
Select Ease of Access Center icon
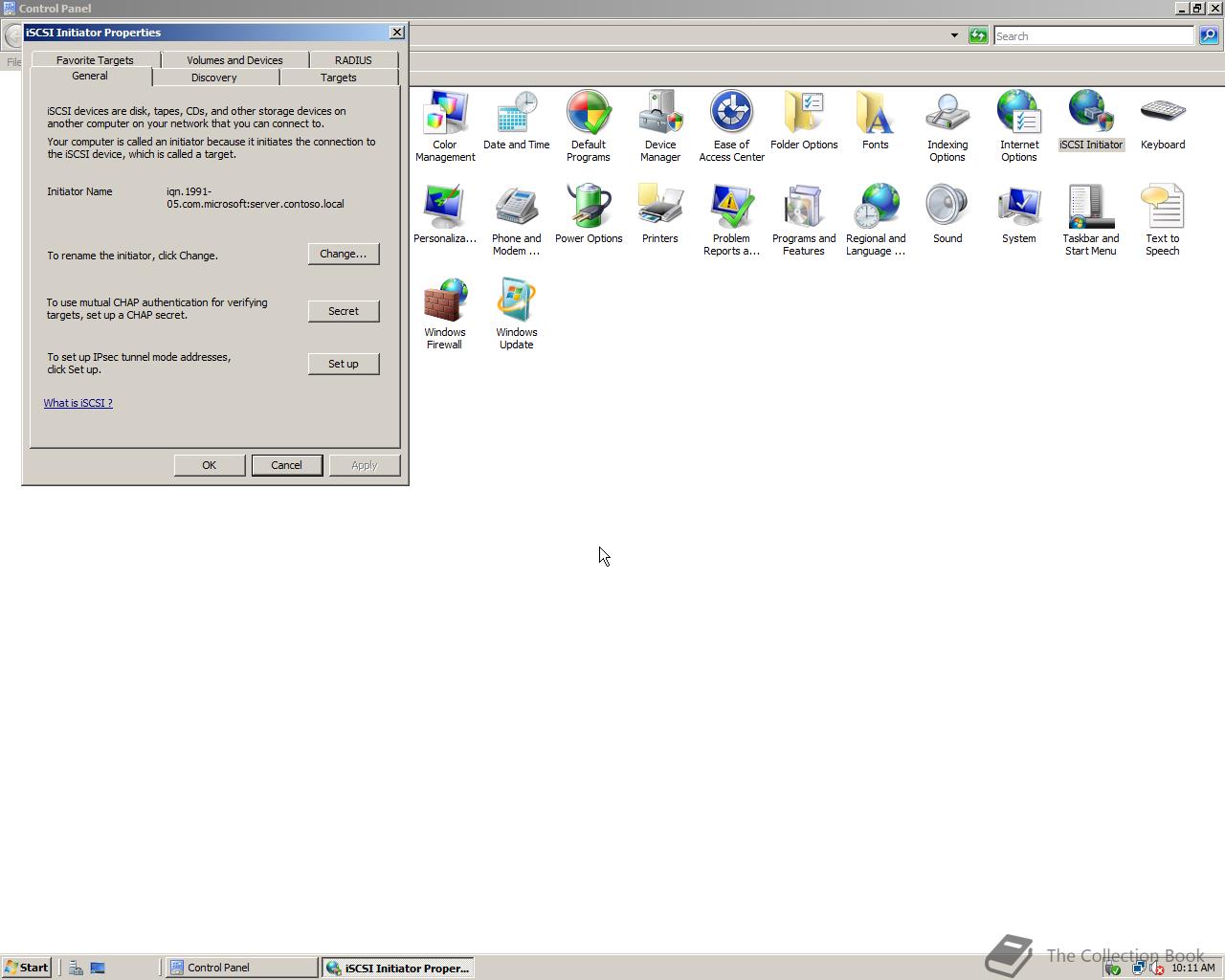point(732,126)
